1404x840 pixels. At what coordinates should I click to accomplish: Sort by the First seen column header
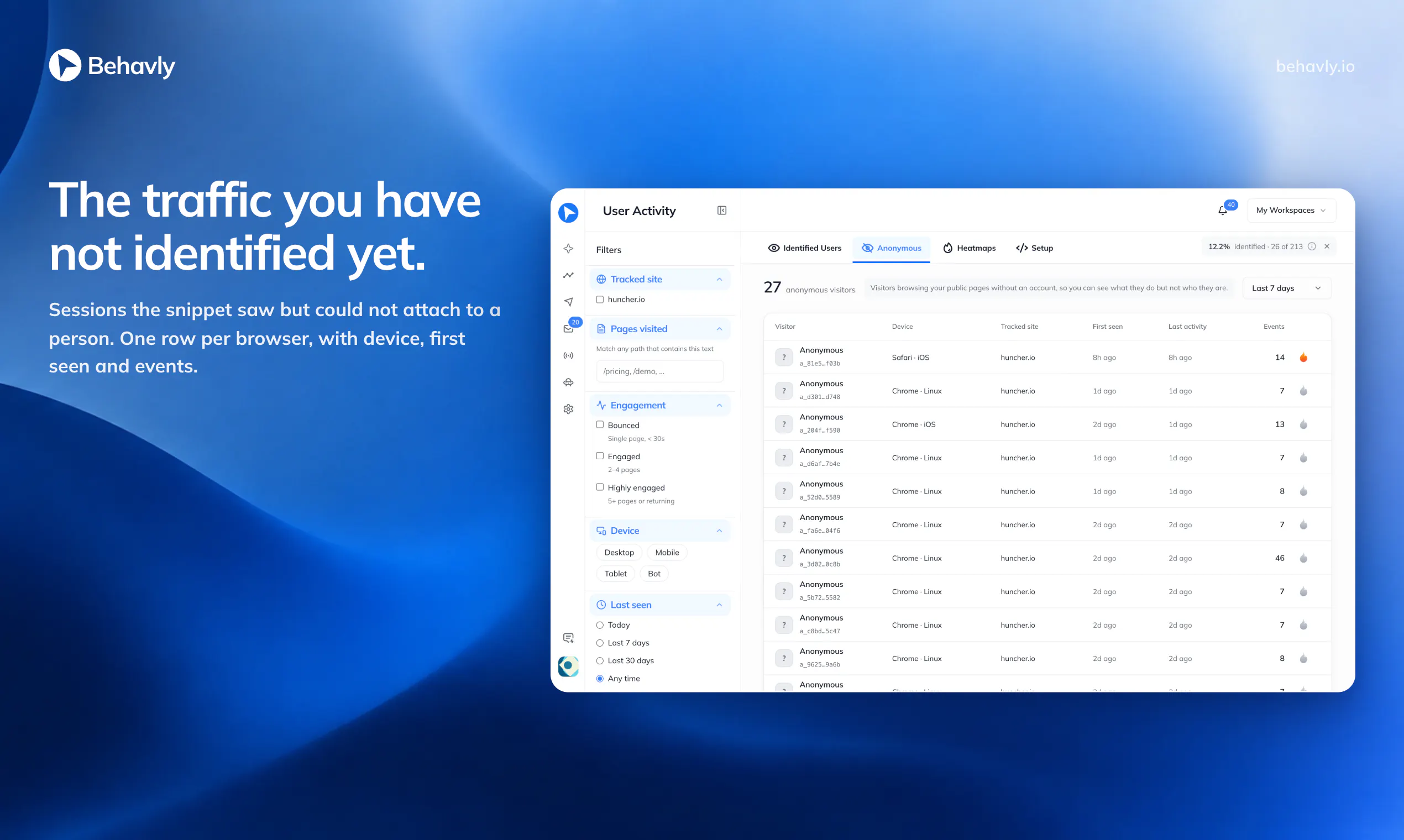(1107, 327)
